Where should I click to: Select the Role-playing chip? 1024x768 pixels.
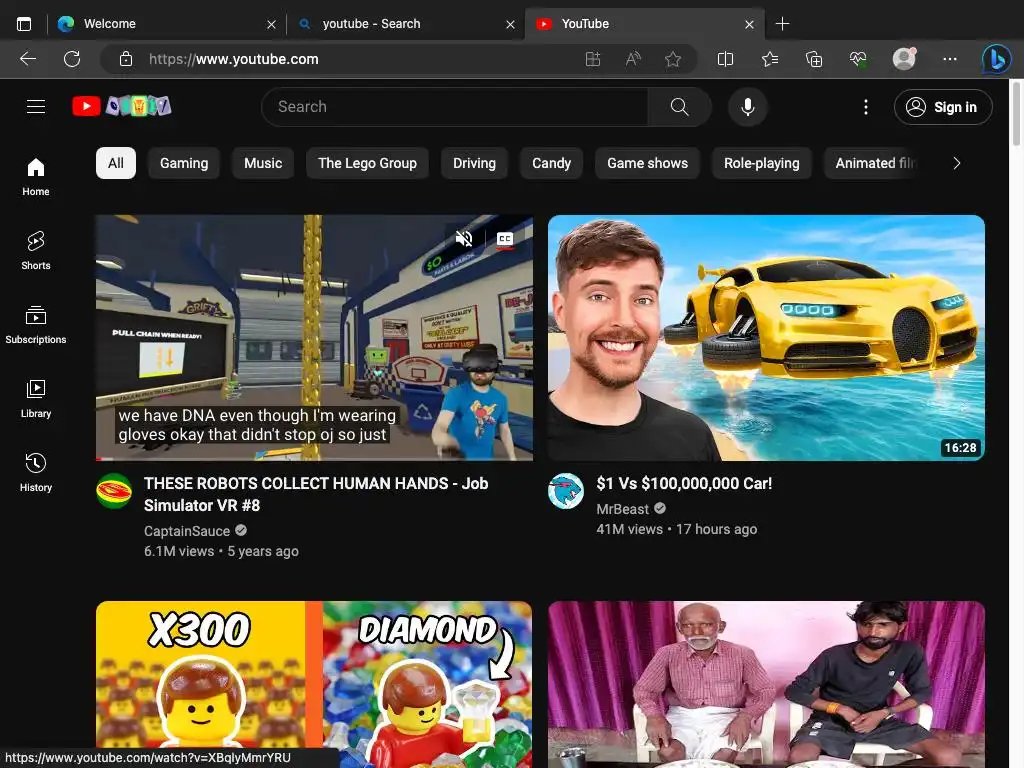tap(761, 163)
